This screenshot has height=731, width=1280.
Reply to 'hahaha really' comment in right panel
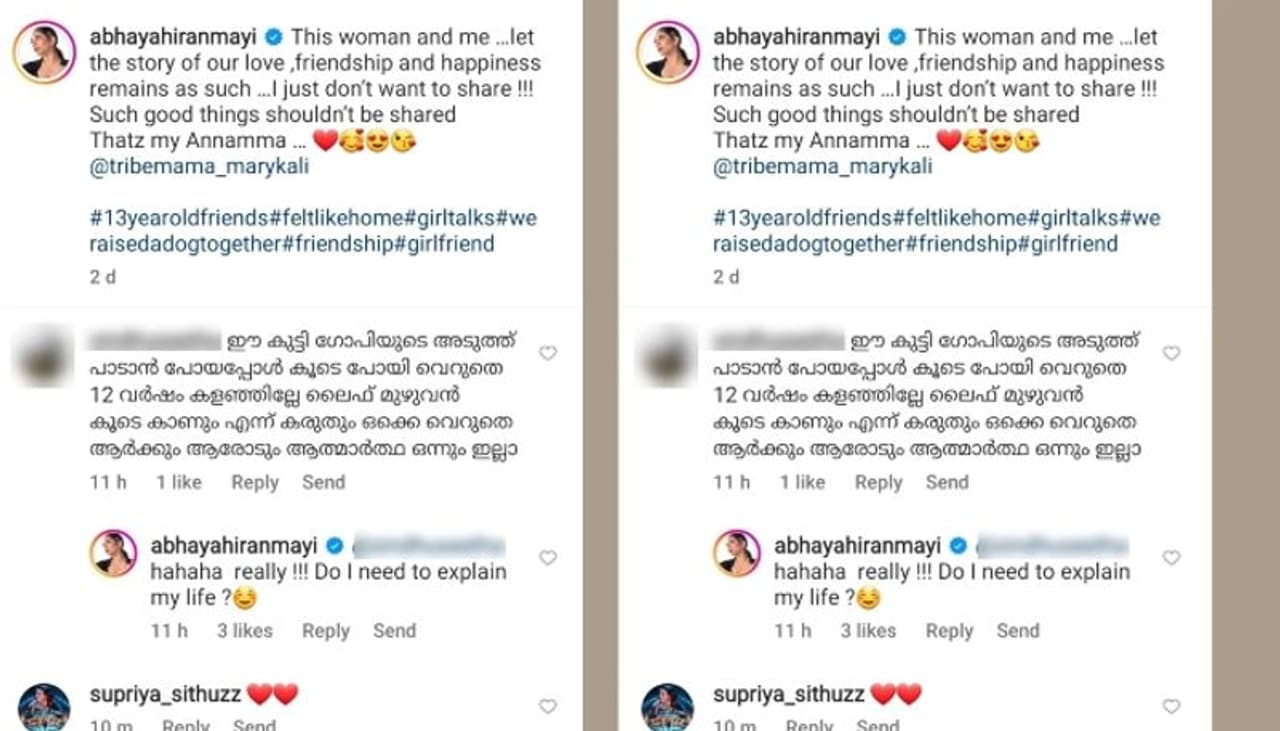coord(949,630)
